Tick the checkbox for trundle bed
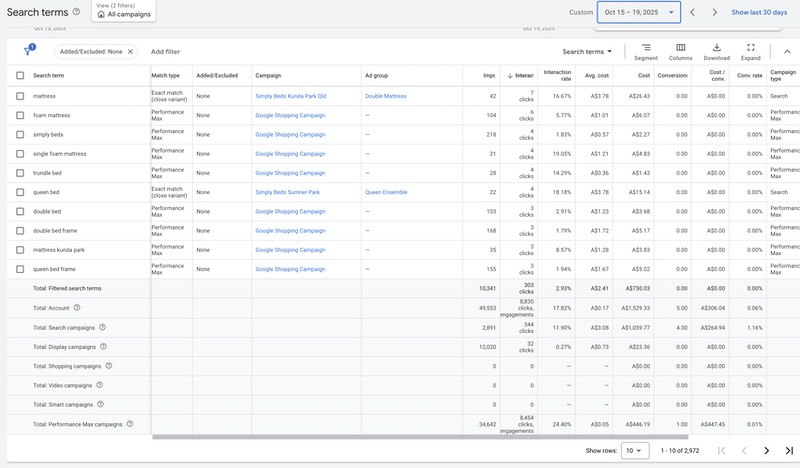The image size is (800, 468). click(20, 173)
